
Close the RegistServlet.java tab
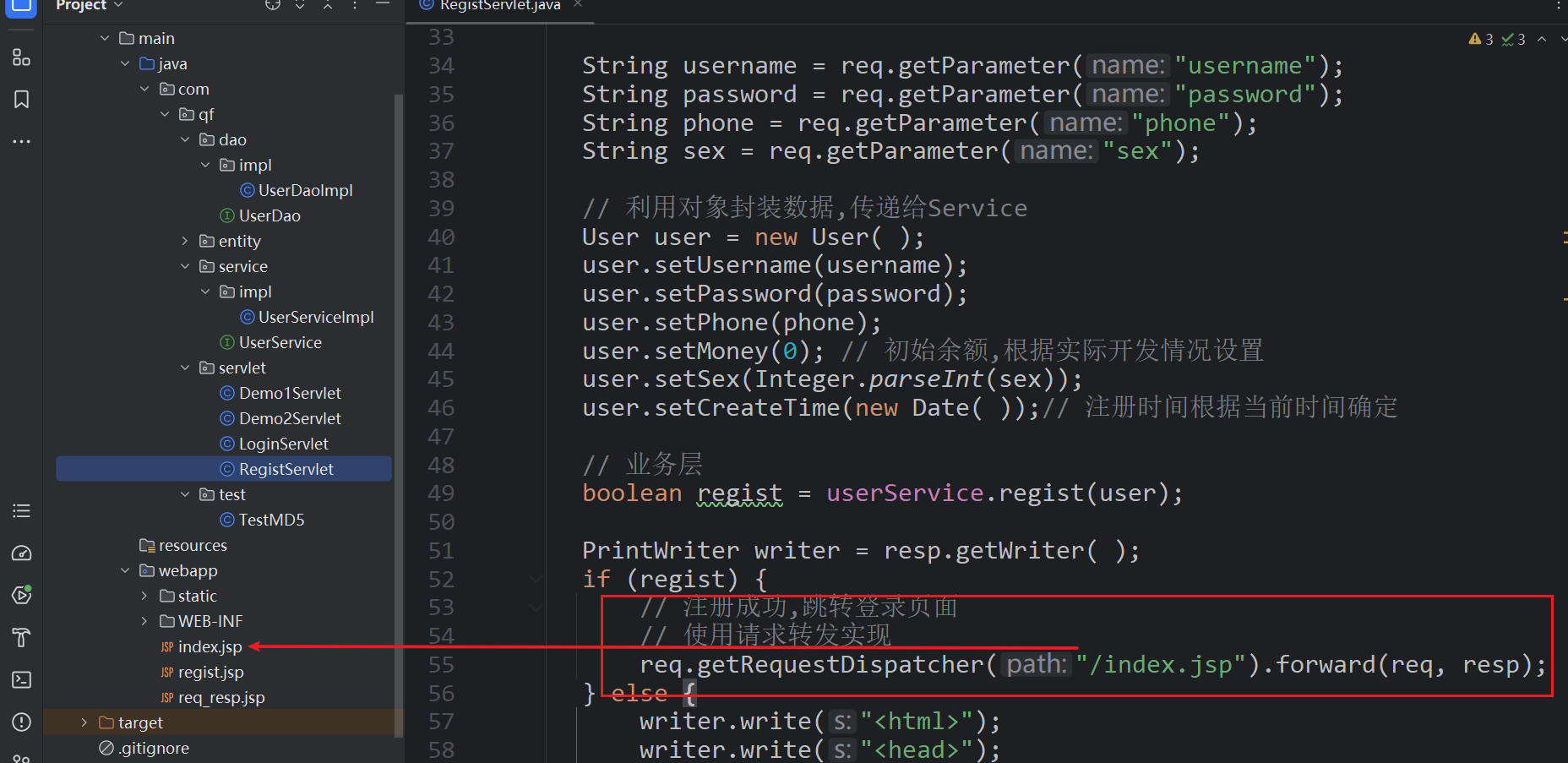pos(578,4)
